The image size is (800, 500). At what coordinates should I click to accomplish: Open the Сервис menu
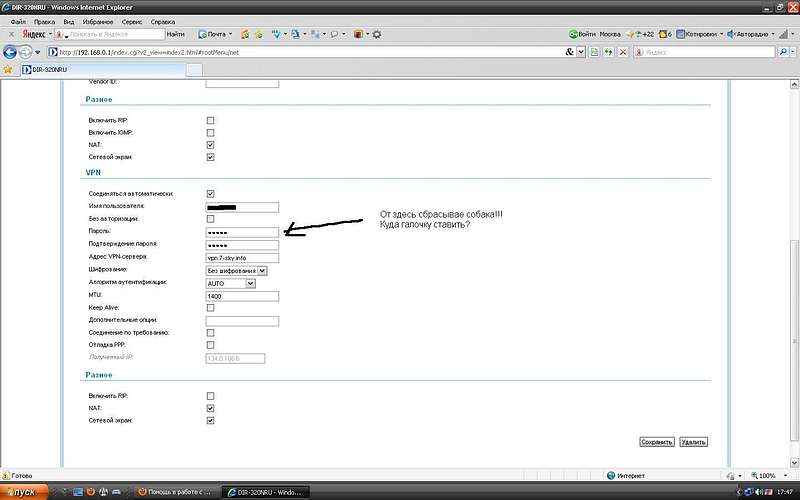[x=132, y=21]
